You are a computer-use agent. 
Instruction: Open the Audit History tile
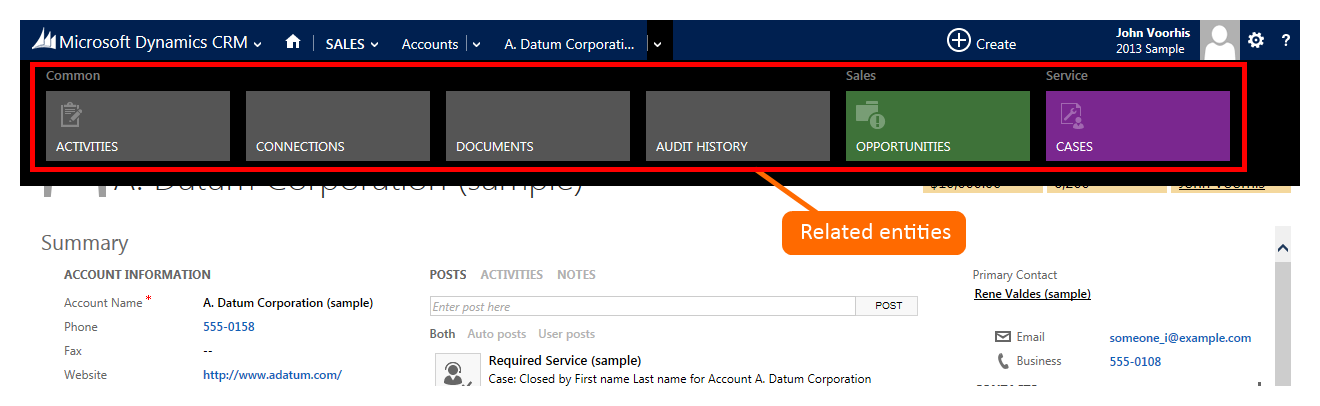click(x=738, y=126)
